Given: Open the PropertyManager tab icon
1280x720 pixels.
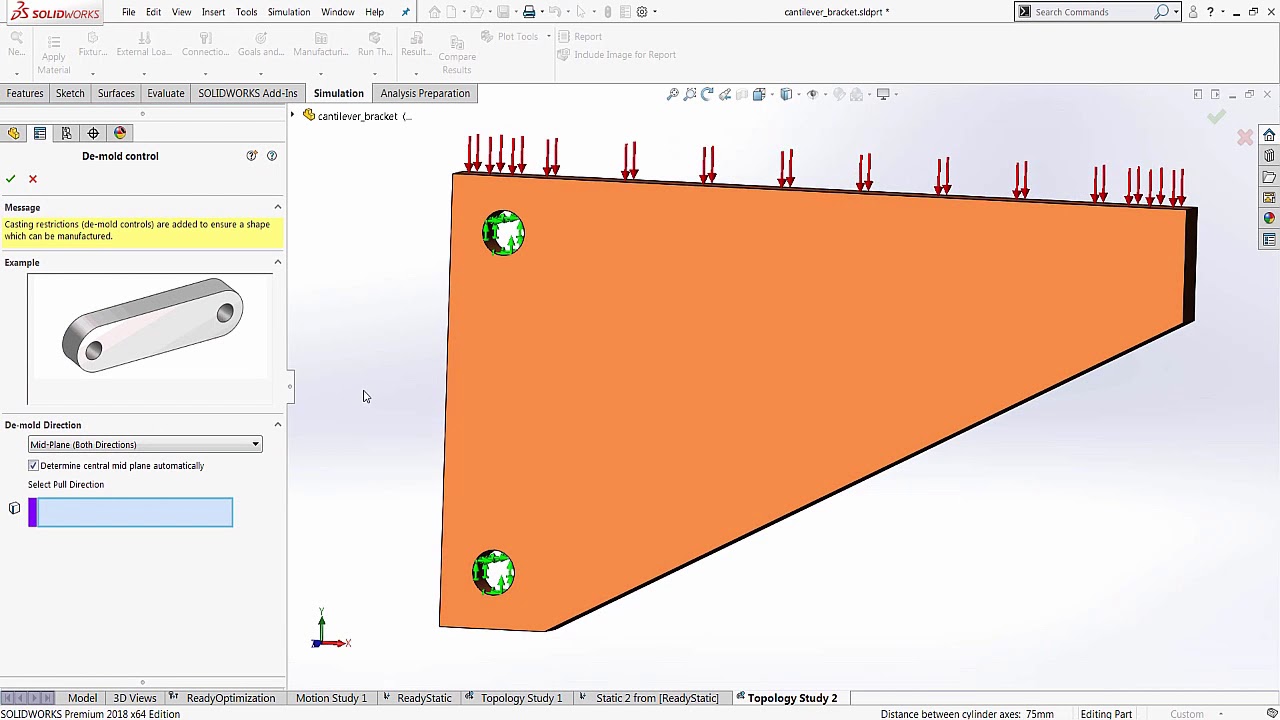Looking at the screenshot, I should [40, 133].
